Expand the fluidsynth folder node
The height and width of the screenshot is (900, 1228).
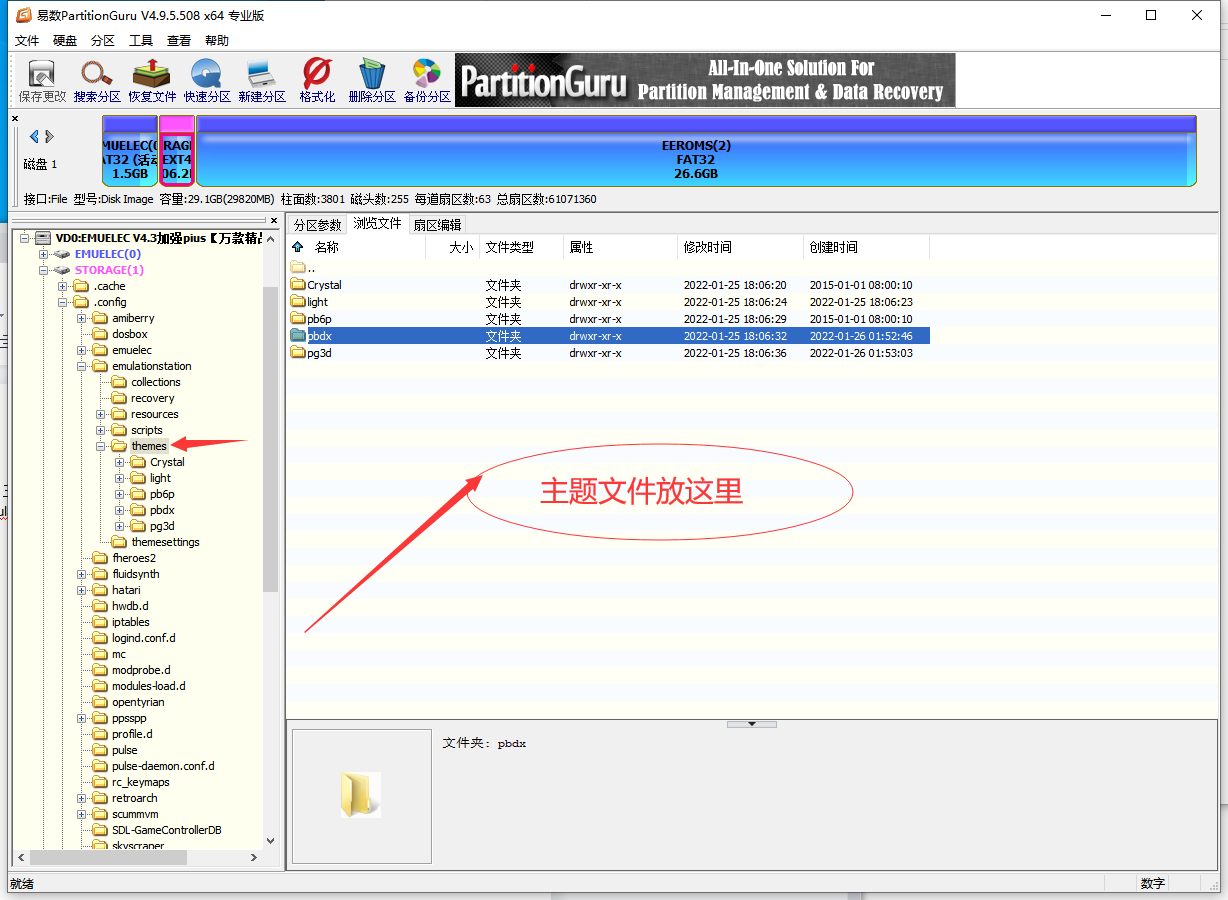tap(82, 574)
